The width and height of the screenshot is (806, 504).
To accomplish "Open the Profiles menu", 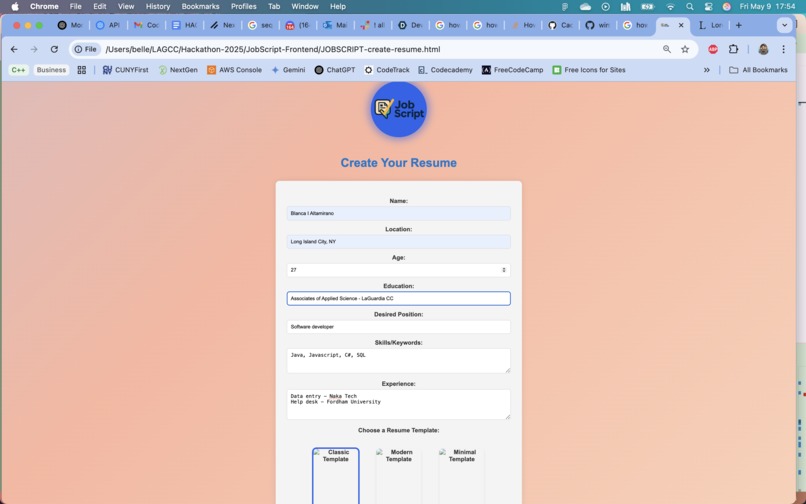I will click(244, 7).
